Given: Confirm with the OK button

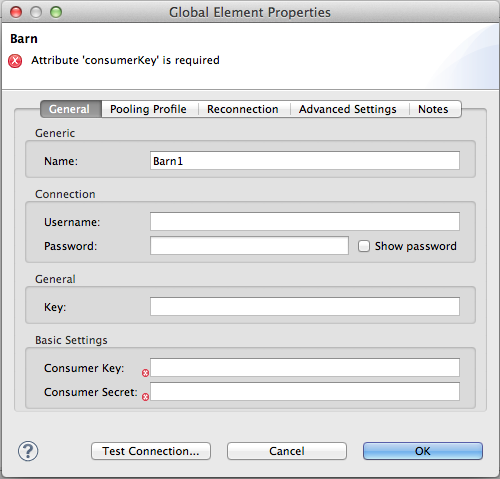Looking at the screenshot, I should [x=423, y=451].
